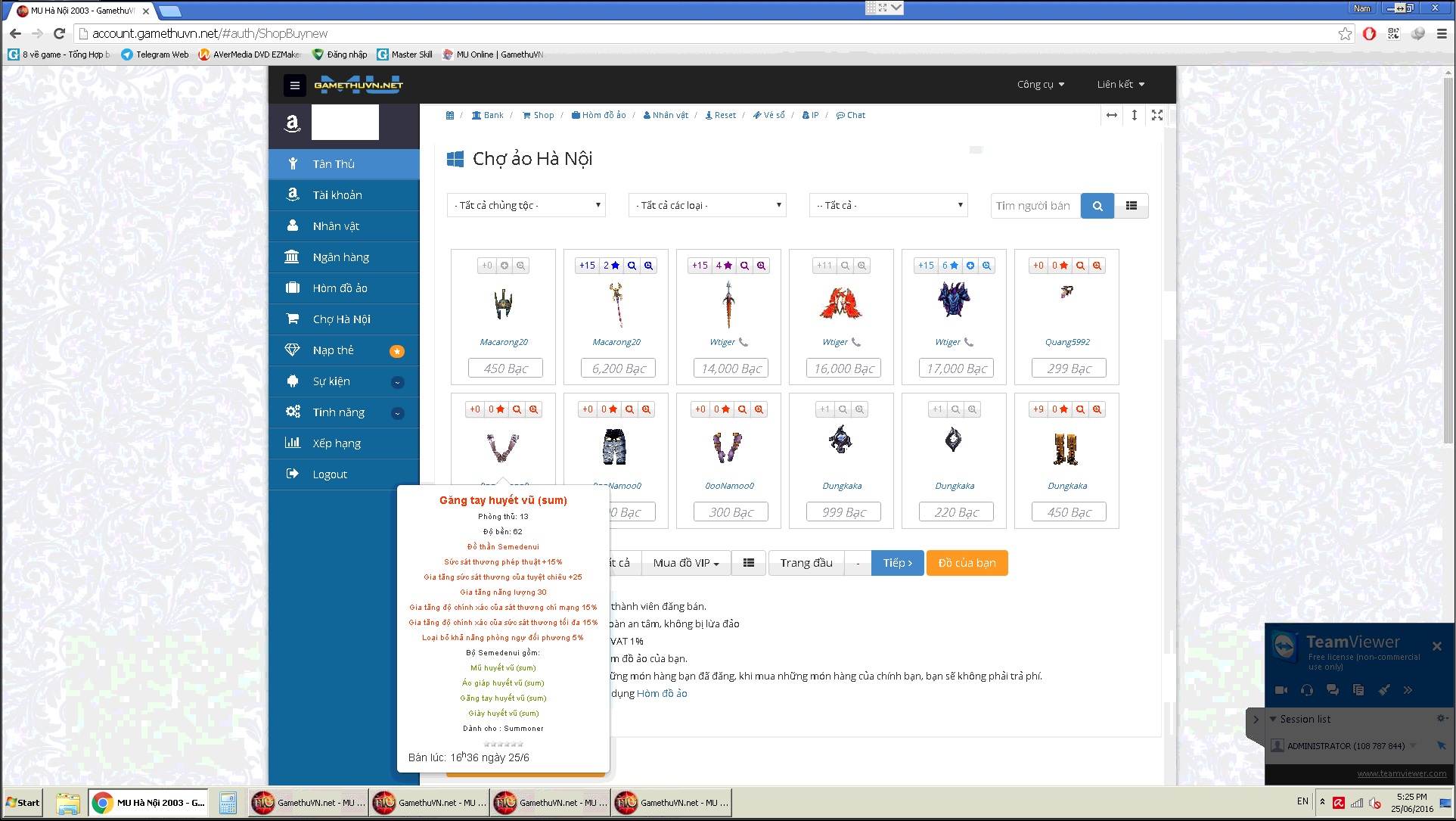
Task: Click Tiếp next page button
Action: click(898, 563)
